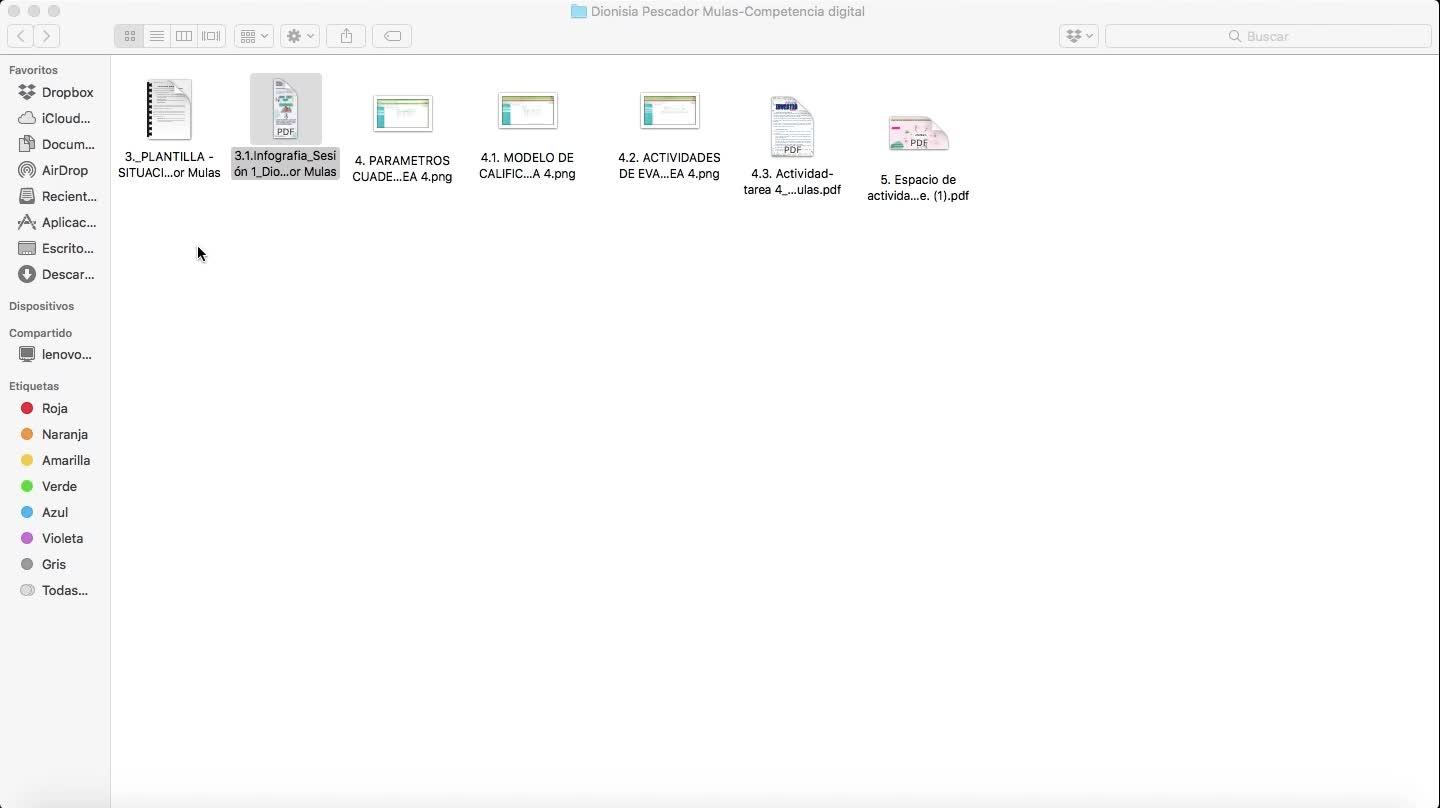Open iCloud Drive in the sidebar
This screenshot has width=1440, height=808.
pyautogui.click(x=55, y=118)
